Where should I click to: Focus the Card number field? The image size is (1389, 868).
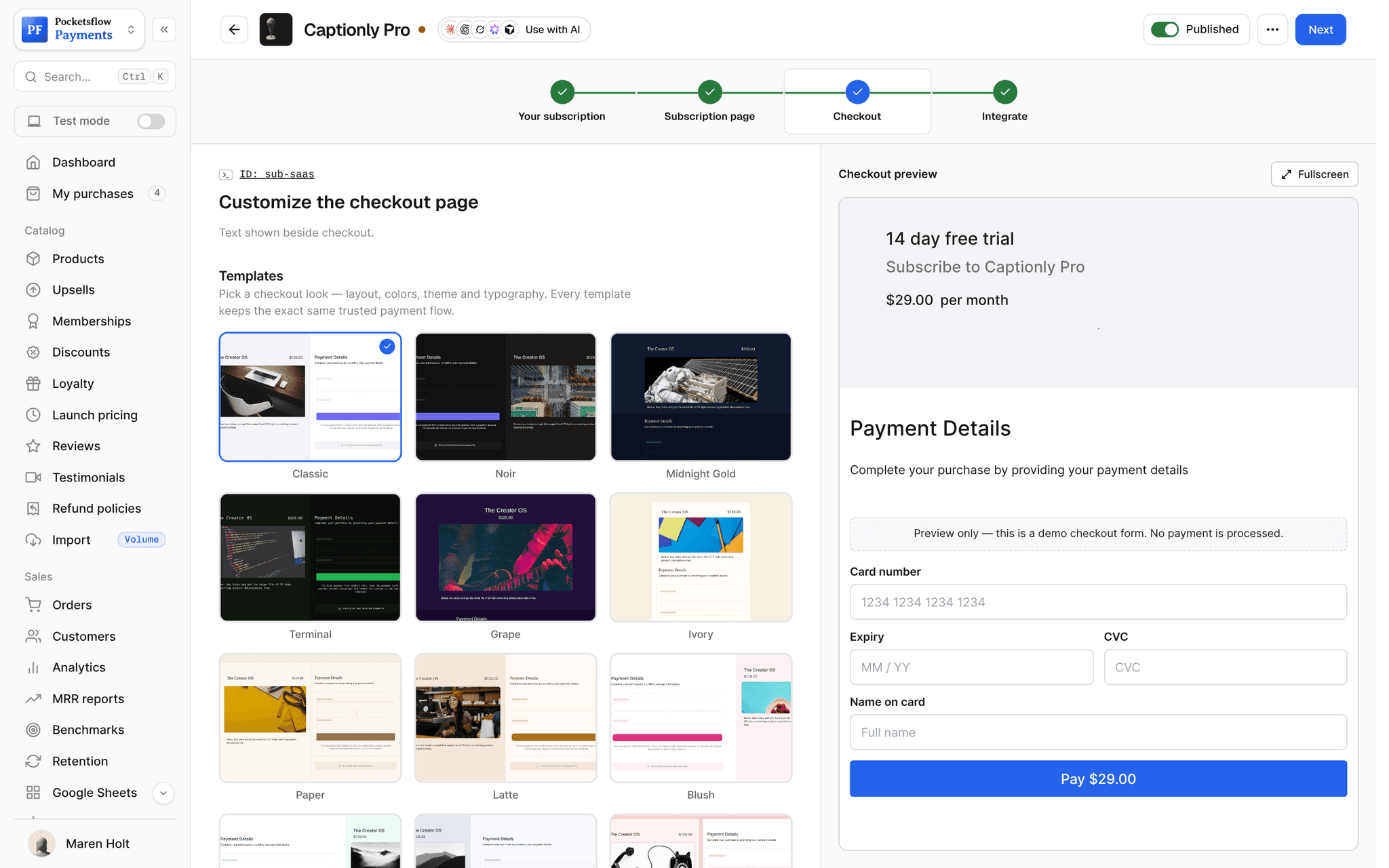[x=1098, y=602]
